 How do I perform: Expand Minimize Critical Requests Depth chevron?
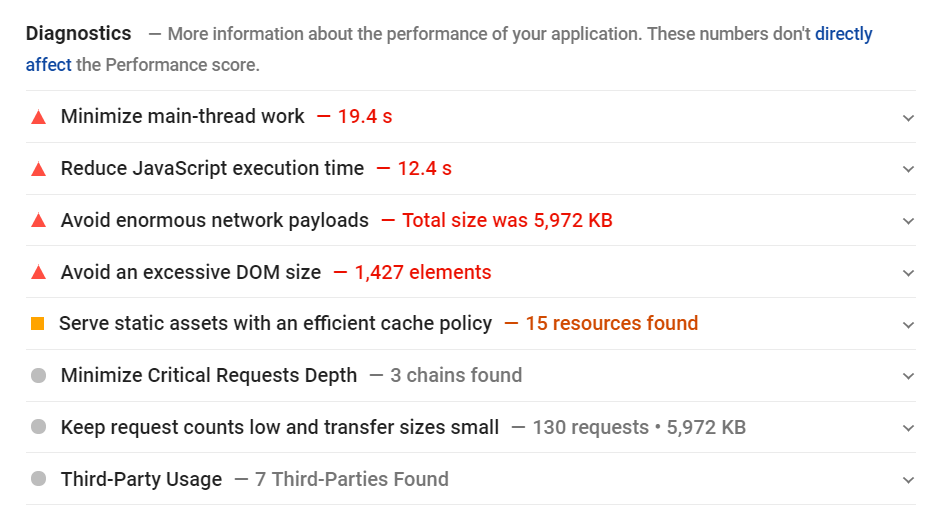click(x=908, y=377)
